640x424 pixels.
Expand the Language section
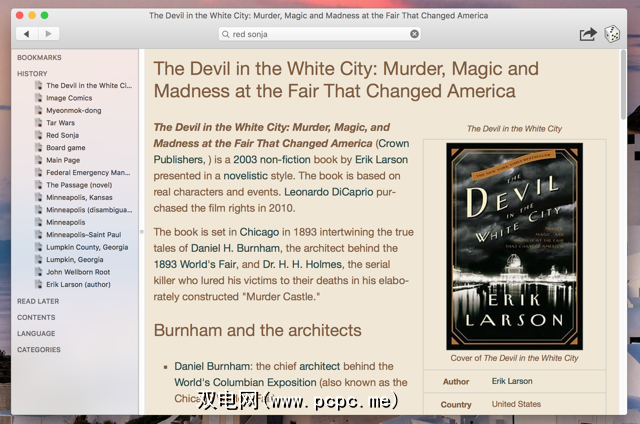(36, 333)
